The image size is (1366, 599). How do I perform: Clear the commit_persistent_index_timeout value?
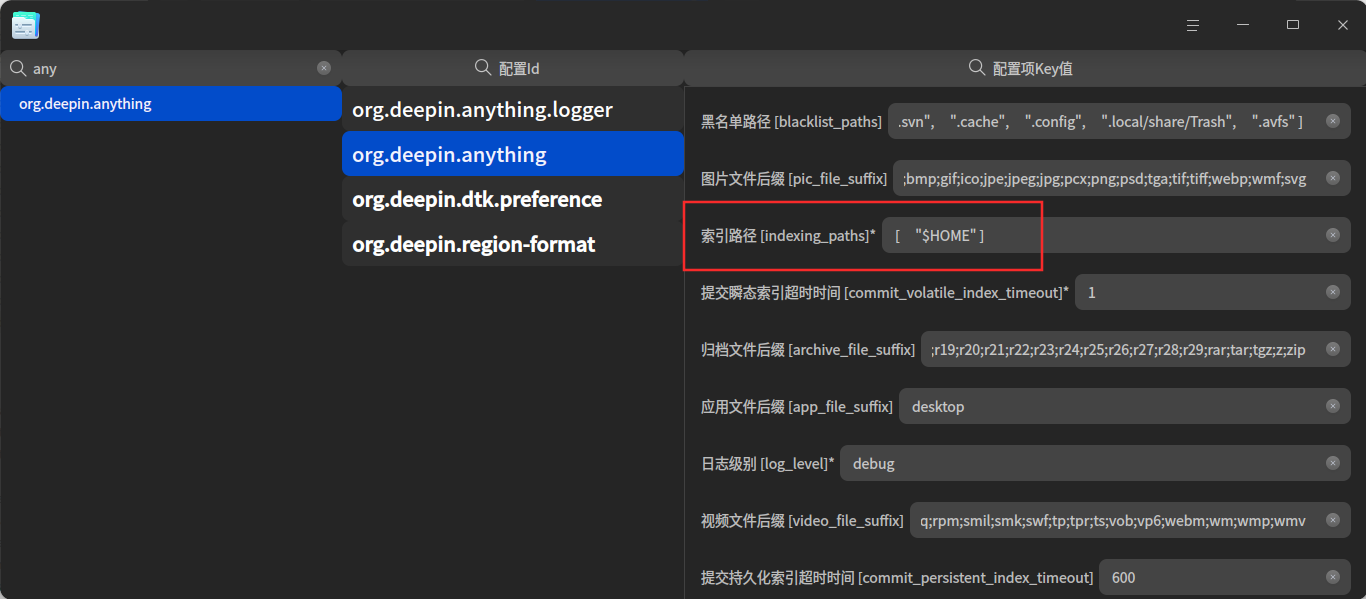point(1333,577)
